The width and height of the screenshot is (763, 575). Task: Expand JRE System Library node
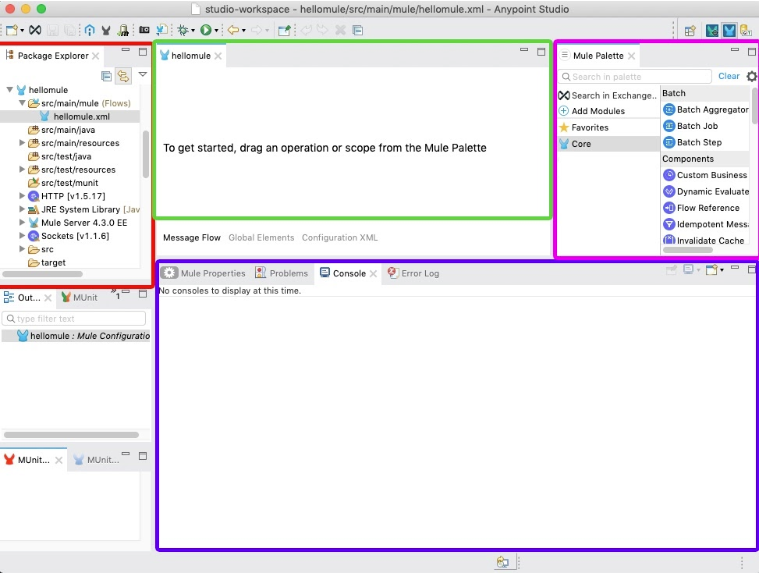tap(22, 209)
